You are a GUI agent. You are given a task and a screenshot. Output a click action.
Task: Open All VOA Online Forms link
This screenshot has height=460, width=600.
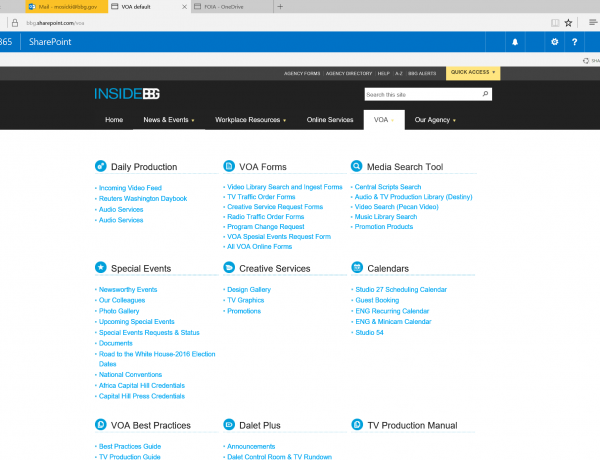[259, 246]
